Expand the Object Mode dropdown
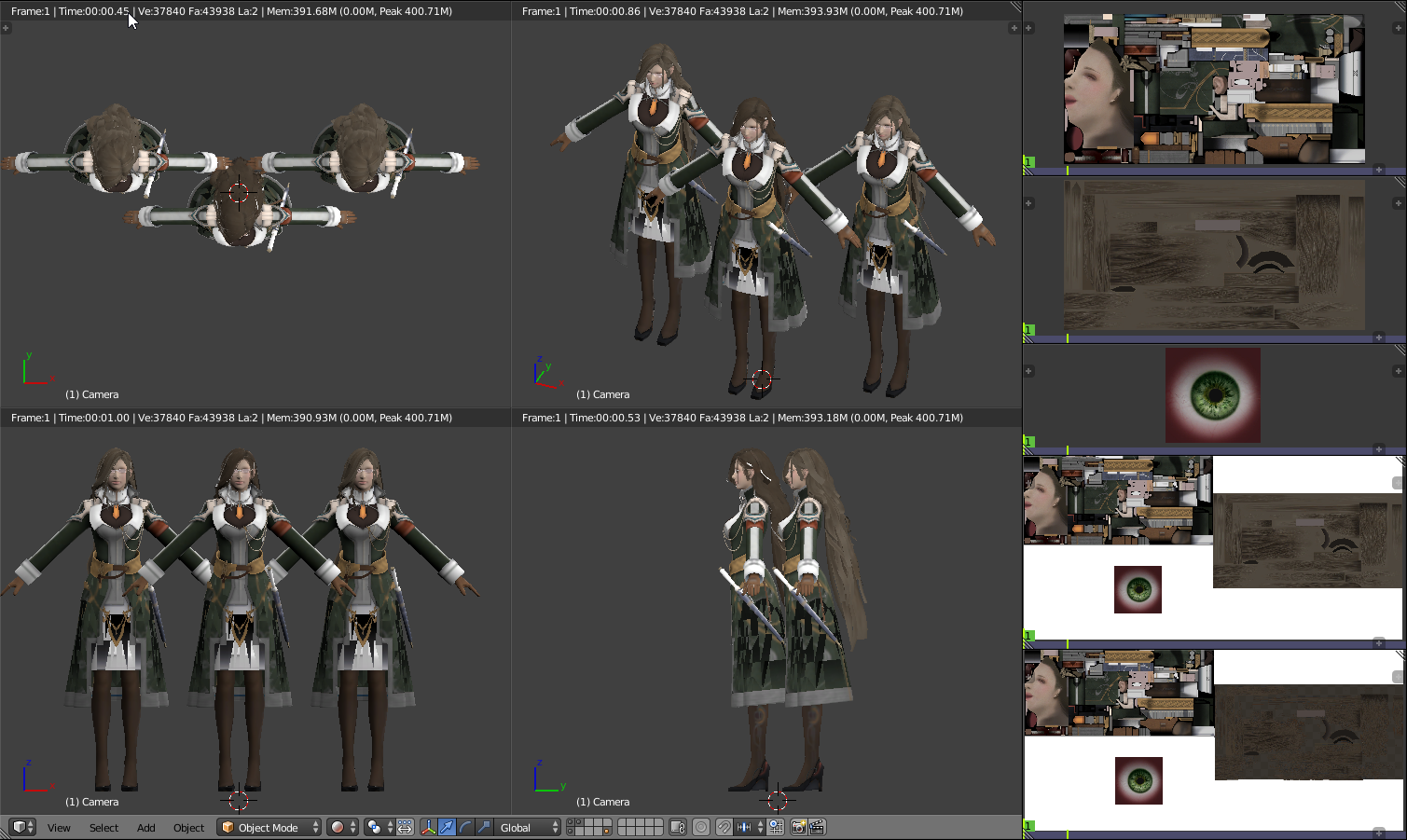The image size is (1407, 840). (x=269, y=828)
